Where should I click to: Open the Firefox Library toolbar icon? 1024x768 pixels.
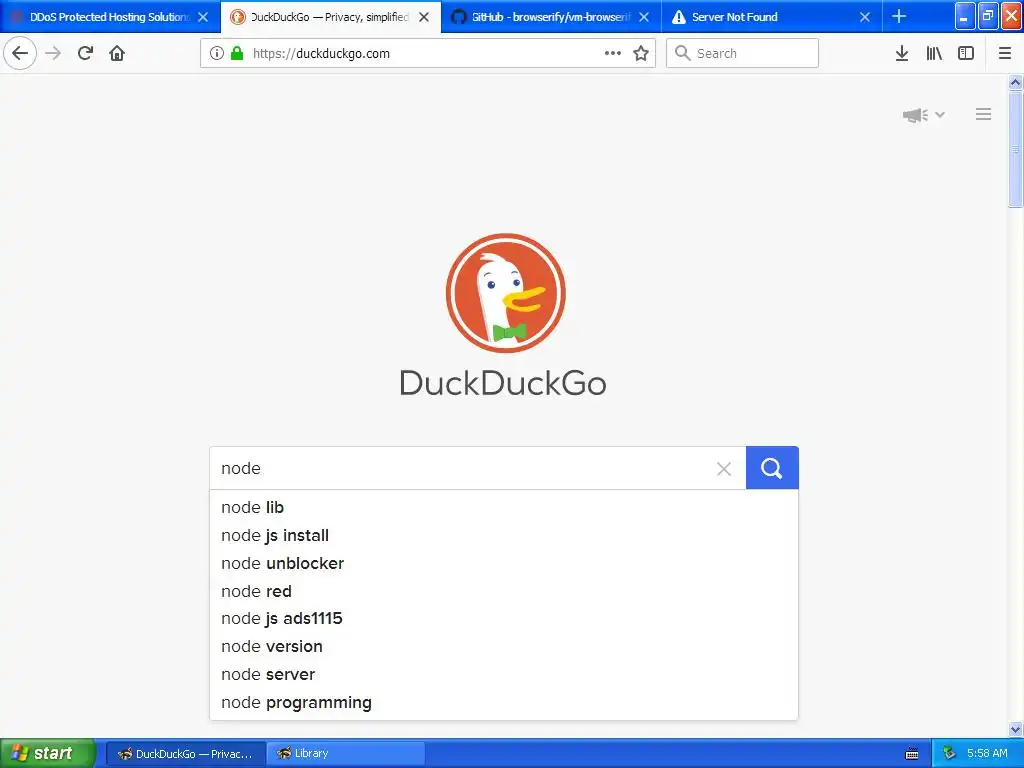pyautogui.click(x=934, y=53)
